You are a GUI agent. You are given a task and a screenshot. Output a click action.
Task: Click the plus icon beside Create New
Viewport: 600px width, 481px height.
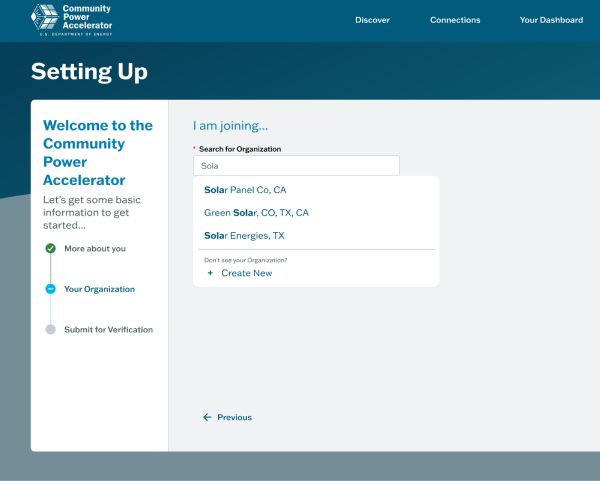tap(210, 273)
